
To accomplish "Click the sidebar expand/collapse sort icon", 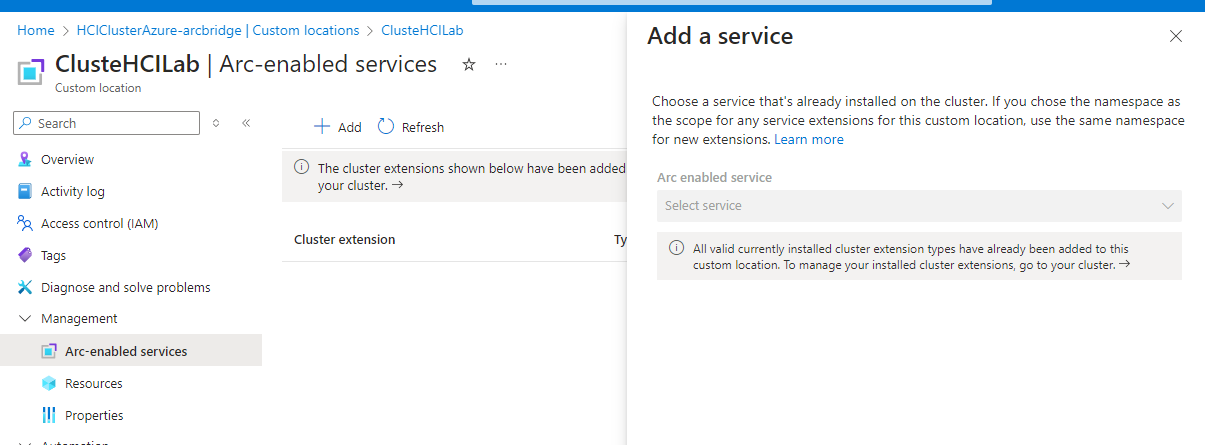I will (215, 123).
